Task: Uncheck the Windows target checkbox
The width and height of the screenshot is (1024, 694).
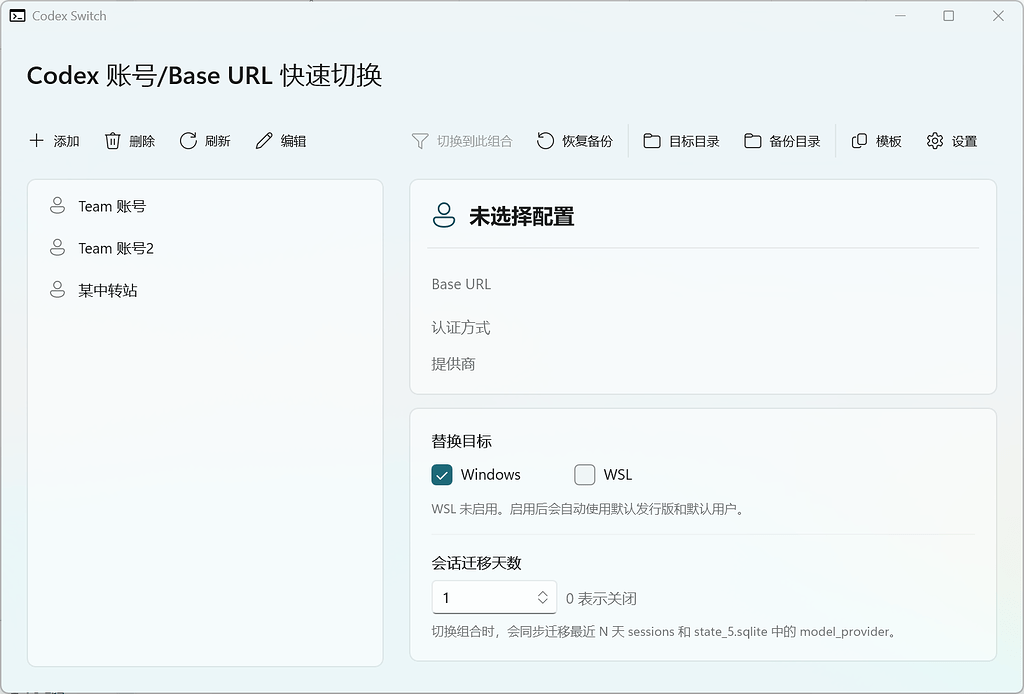Action: click(x=442, y=475)
